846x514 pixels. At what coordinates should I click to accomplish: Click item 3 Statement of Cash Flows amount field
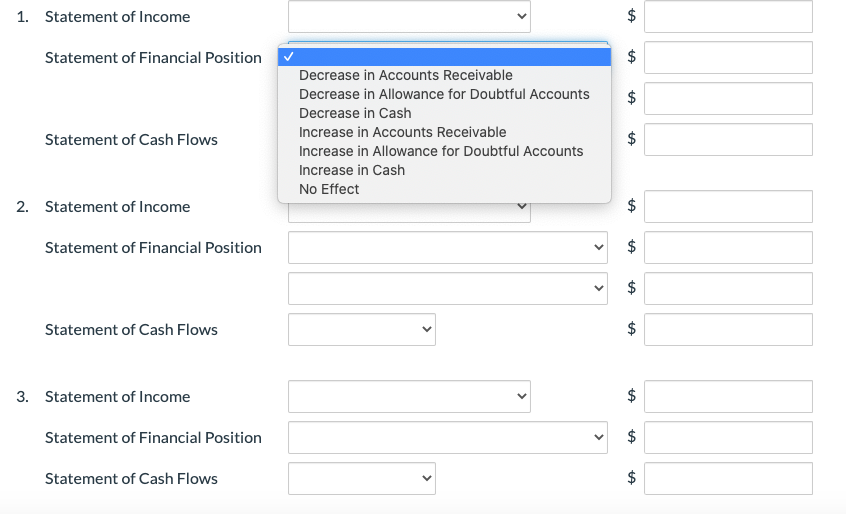coord(728,478)
